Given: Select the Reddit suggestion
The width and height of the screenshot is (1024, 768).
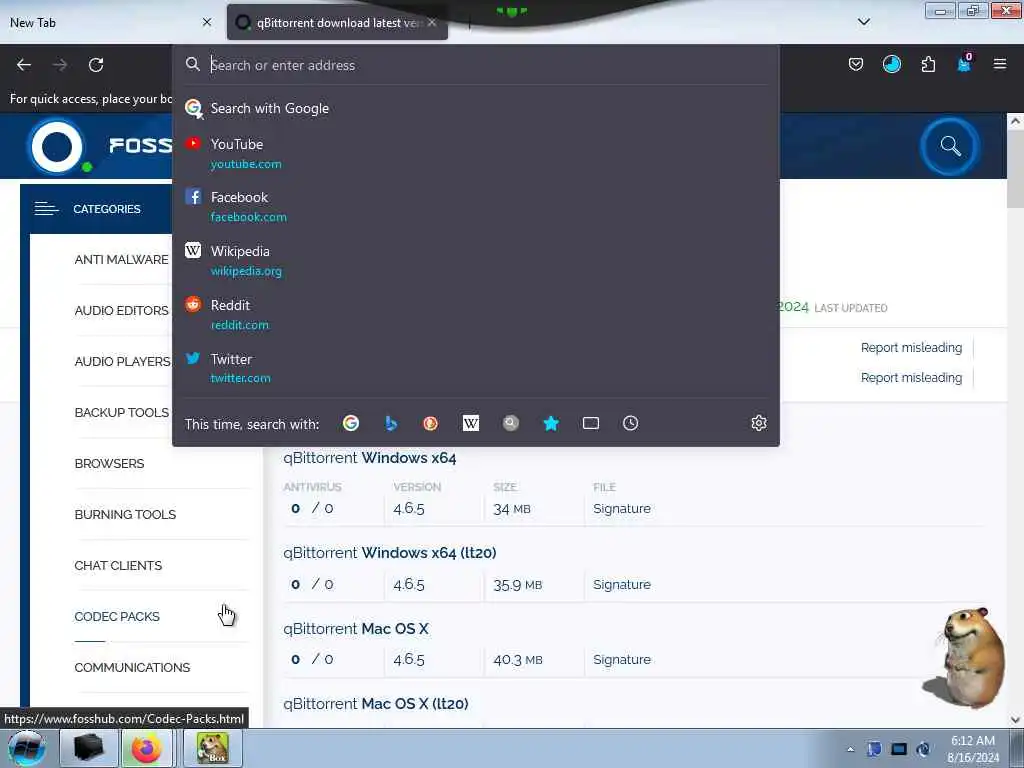Looking at the screenshot, I should tap(475, 314).
